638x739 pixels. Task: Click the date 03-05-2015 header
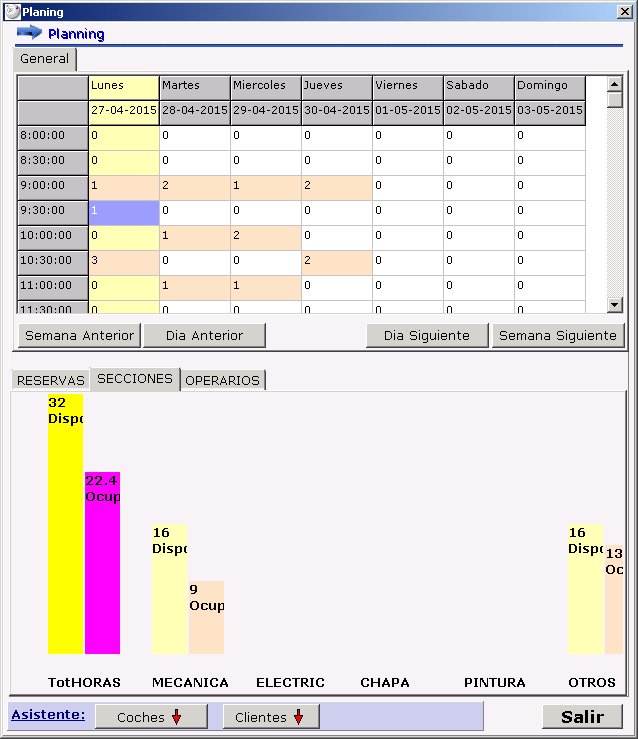[x=550, y=113]
